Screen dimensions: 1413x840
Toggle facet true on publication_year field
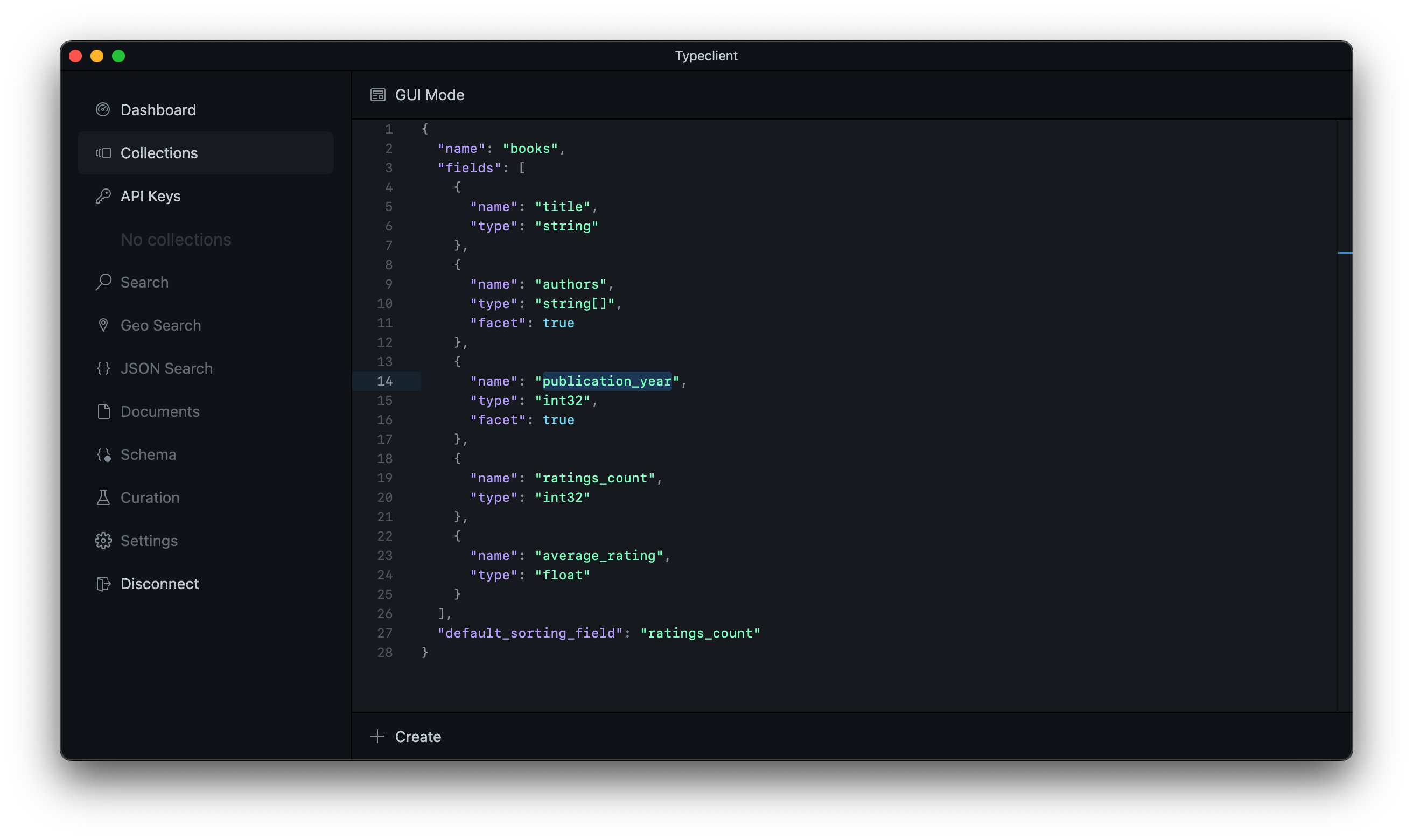click(x=557, y=419)
